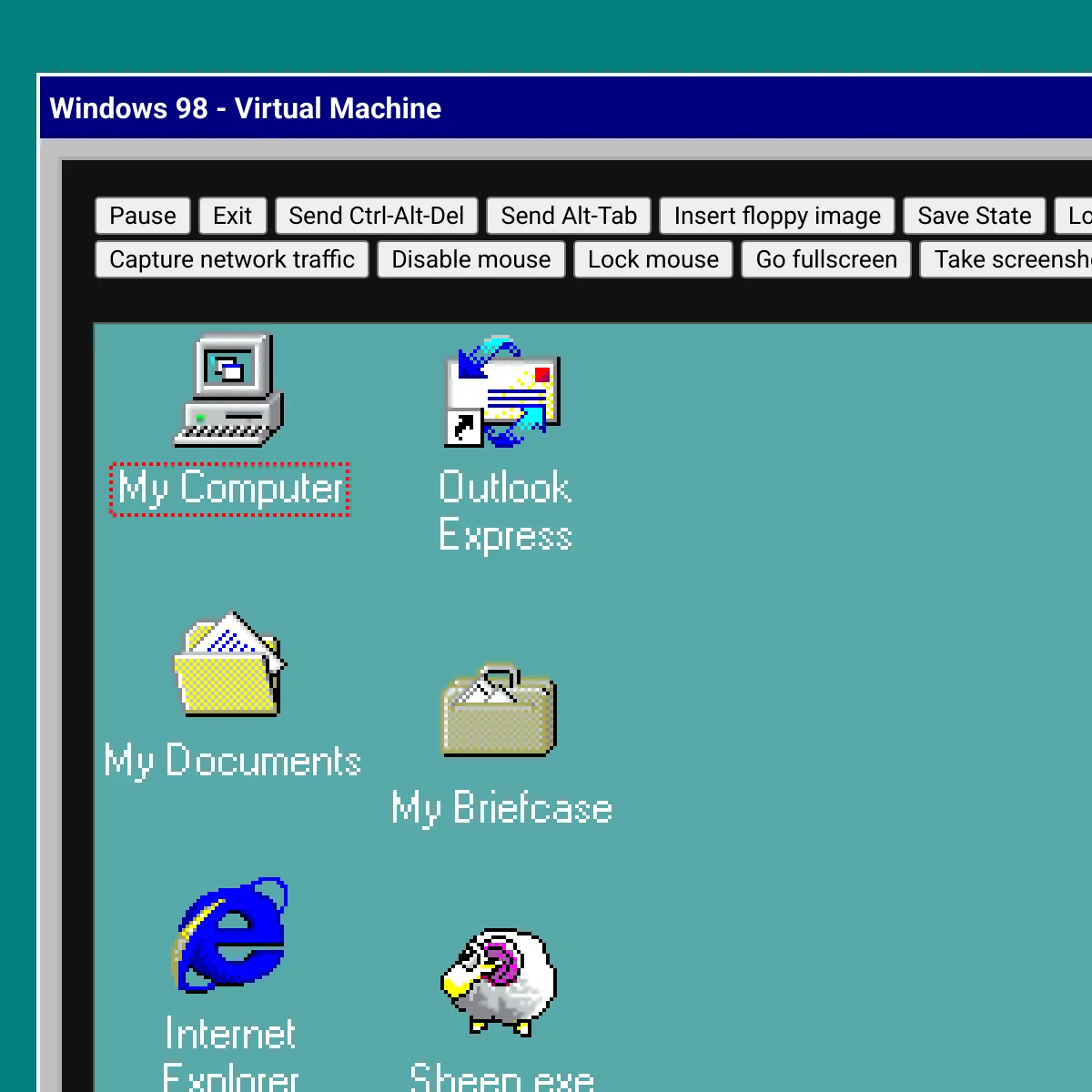Click Send Ctrl-Alt-Del button
Viewport: 1092px width, 1092px height.
(x=377, y=216)
